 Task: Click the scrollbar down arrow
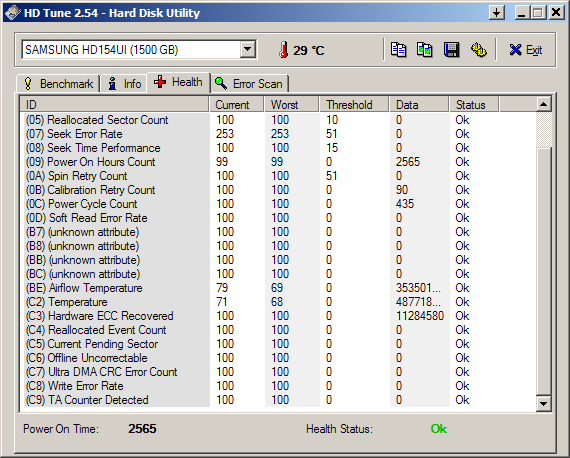544,403
